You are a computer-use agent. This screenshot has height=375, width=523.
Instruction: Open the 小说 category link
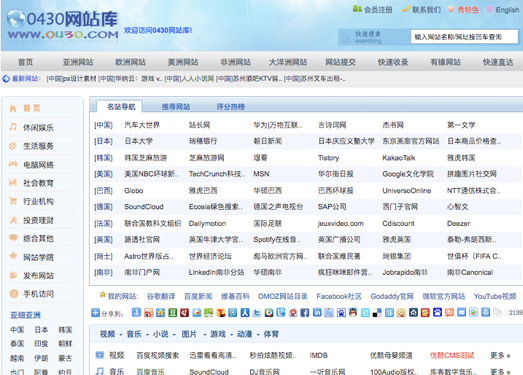(x=160, y=334)
